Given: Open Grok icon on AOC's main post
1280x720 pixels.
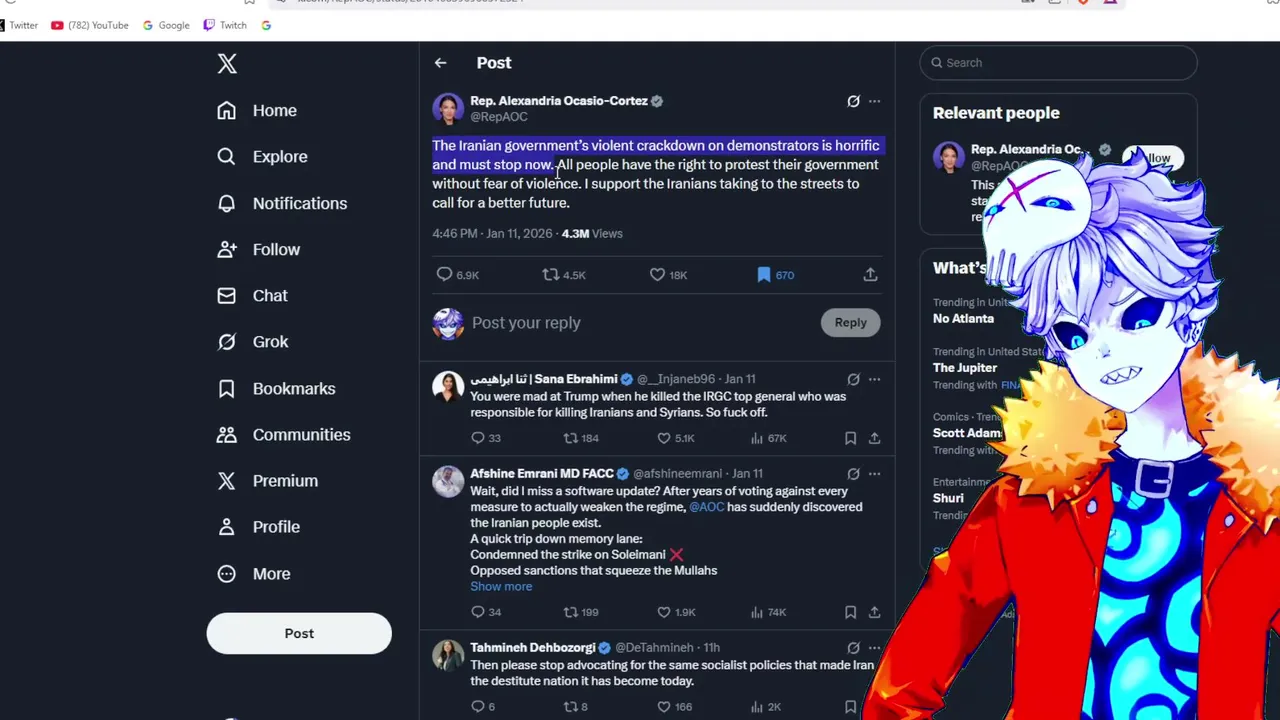Looking at the screenshot, I should tap(853, 101).
